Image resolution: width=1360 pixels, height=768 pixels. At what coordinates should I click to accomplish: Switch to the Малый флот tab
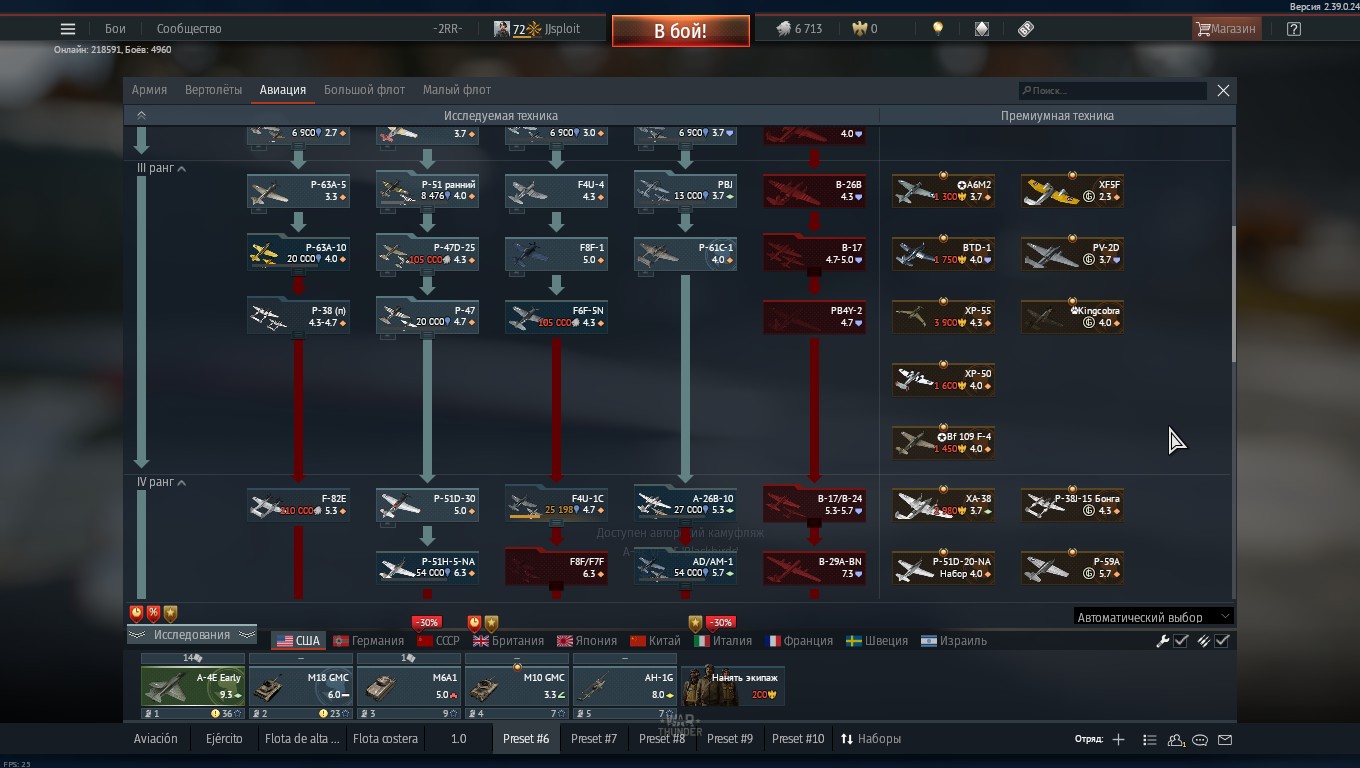(x=456, y=90)
